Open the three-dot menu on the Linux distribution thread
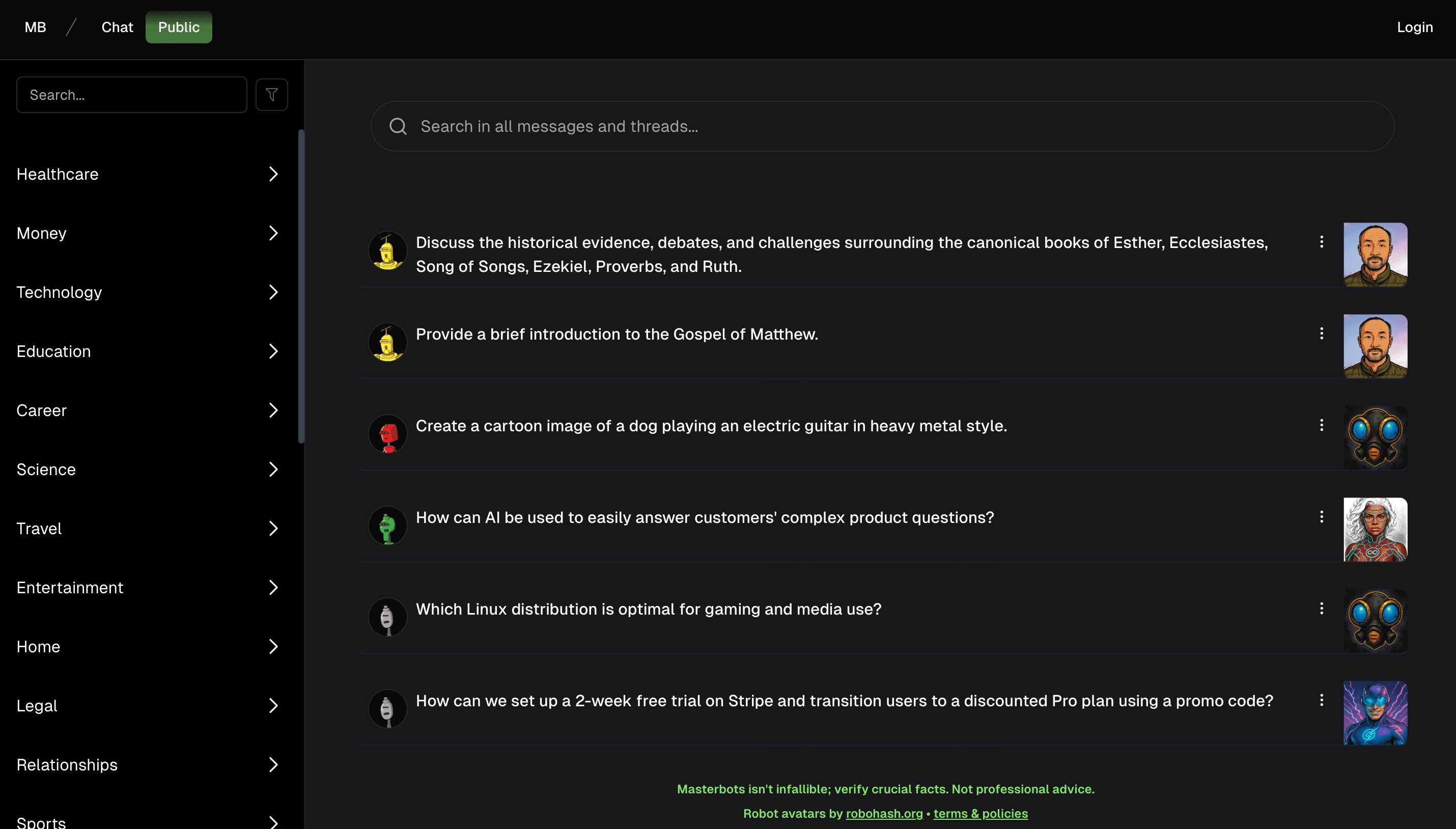Viewport: 1456px width, 829px height. (1321, 609)
